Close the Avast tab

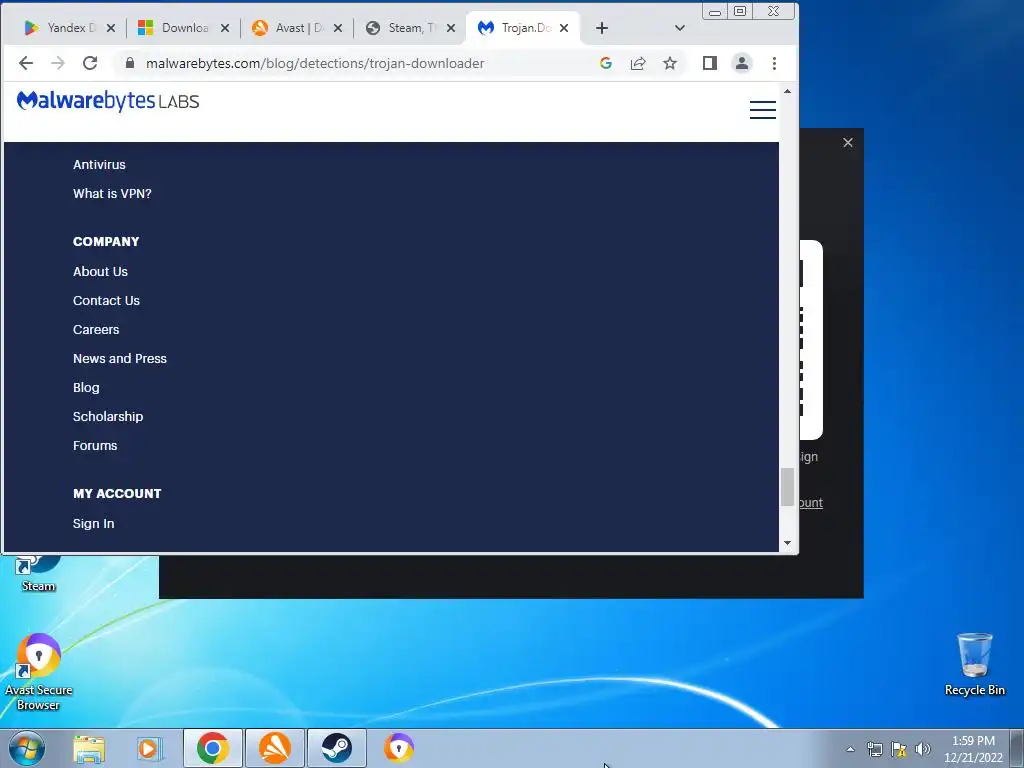[x=338, y=28]
